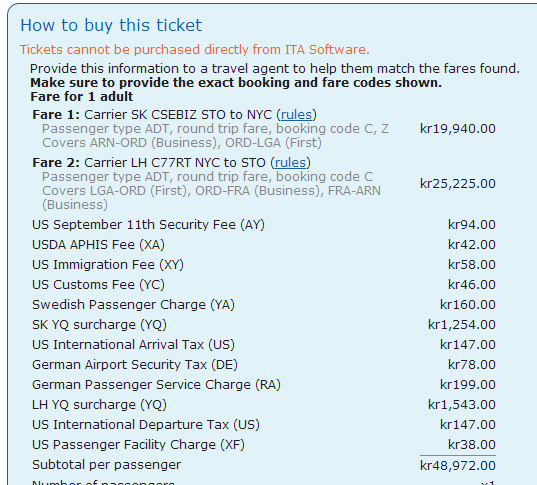Select the US September 11th Security Fee row
The height and width of the screenshot is (485, 537).
click(264, 225)
